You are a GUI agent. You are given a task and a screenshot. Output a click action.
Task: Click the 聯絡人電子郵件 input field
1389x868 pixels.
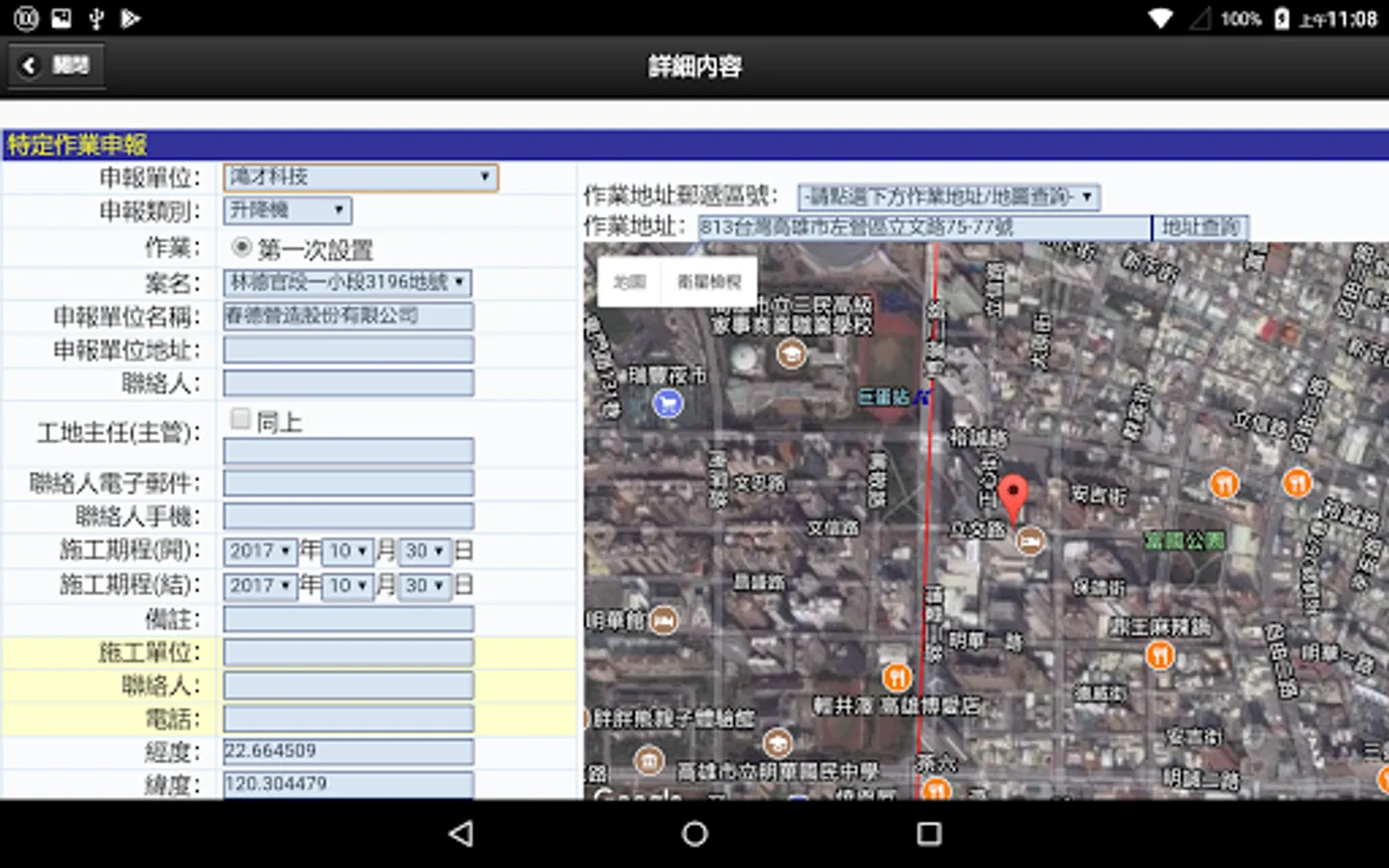(x=348, y=483)
